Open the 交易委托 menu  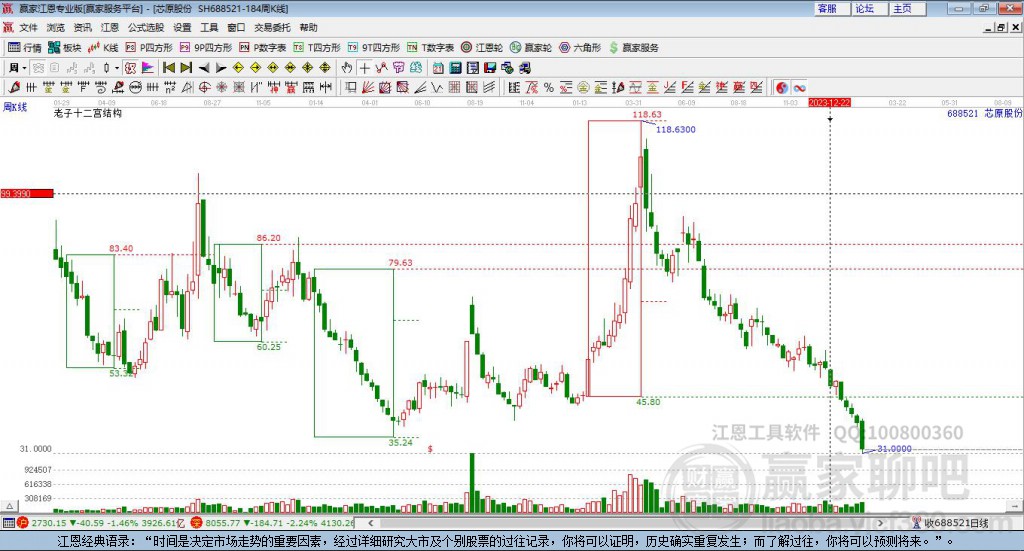pyautogui.click(x=272, y=27)
